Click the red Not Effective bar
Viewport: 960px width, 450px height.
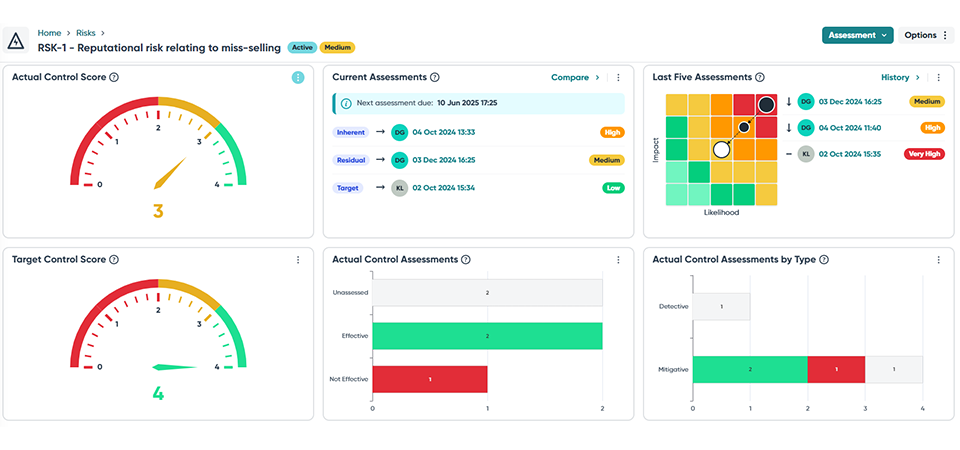point(430,379)
